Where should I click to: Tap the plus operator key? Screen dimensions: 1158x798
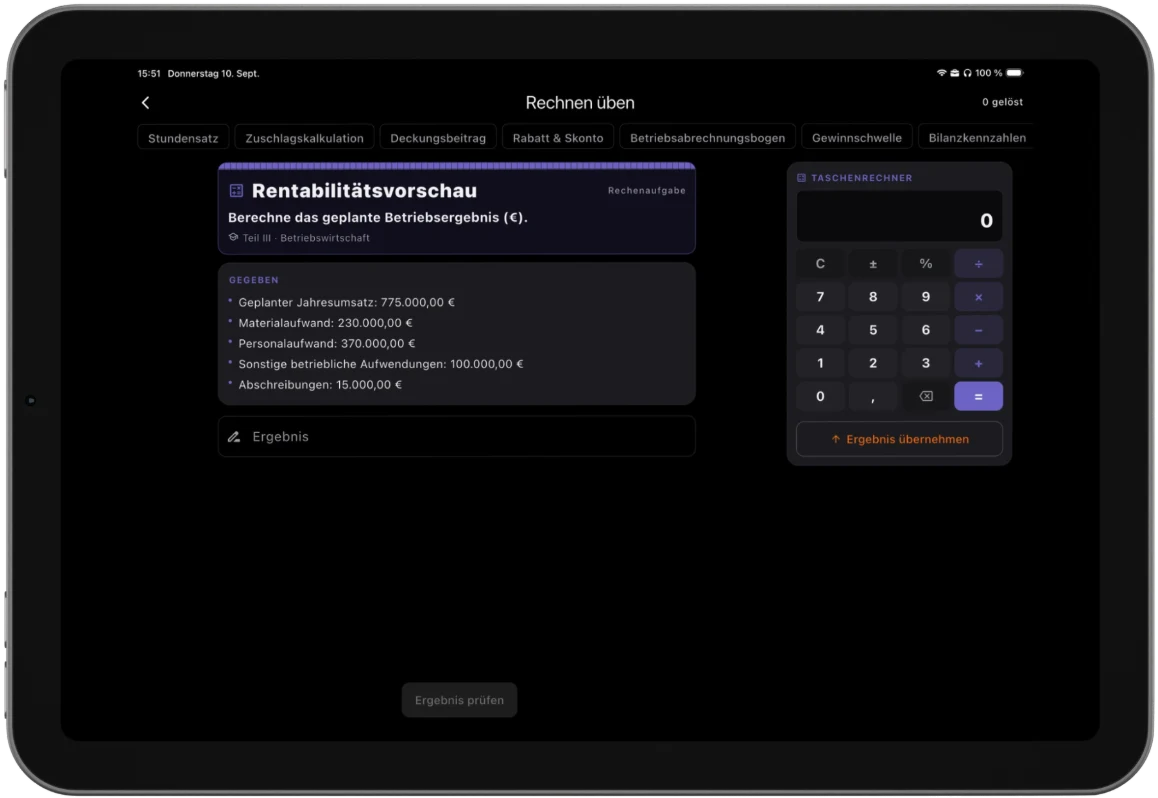pyautogui.click(x=979, y=363)
